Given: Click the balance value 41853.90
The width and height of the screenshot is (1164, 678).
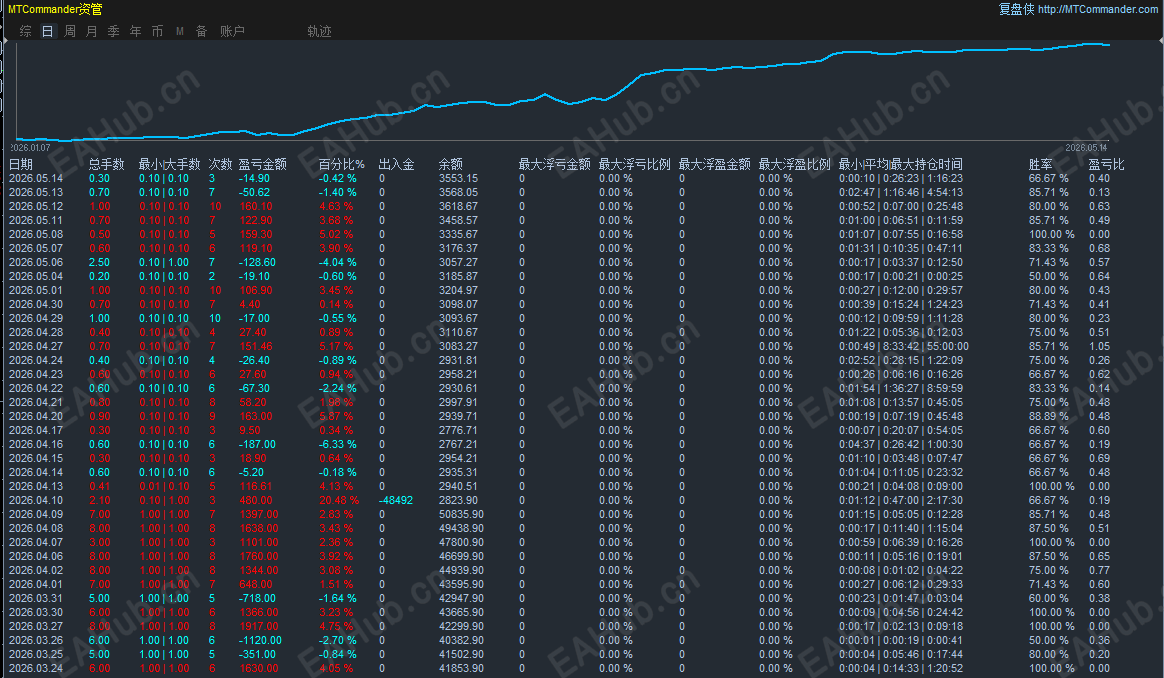Looking at the screenshot, I should 461,668.
